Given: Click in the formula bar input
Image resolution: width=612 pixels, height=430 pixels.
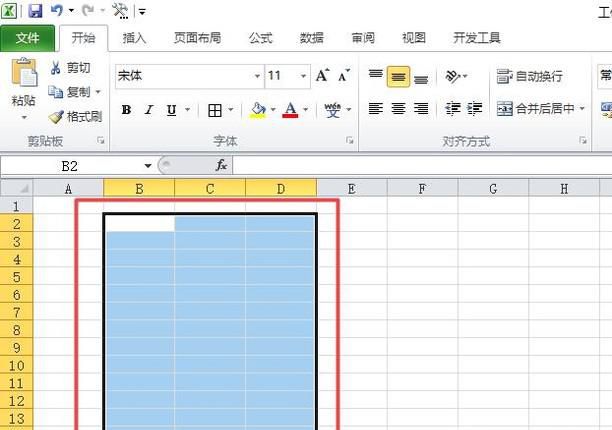Looking at the screenshot, I should 422,165.
